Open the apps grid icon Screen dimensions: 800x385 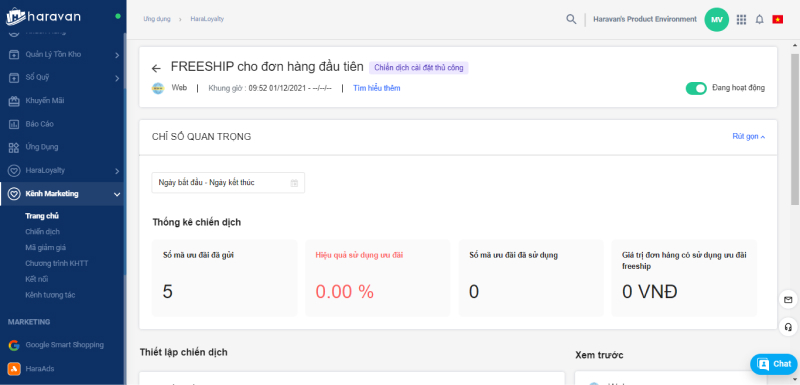741,19
